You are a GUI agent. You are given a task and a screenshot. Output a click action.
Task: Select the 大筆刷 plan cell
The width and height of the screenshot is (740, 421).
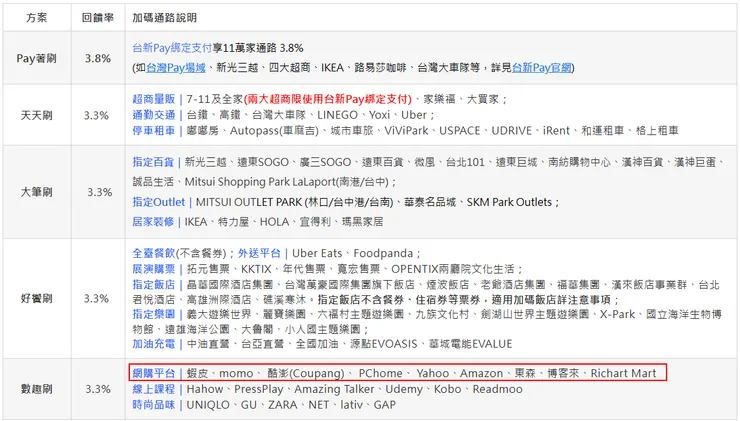36,192
